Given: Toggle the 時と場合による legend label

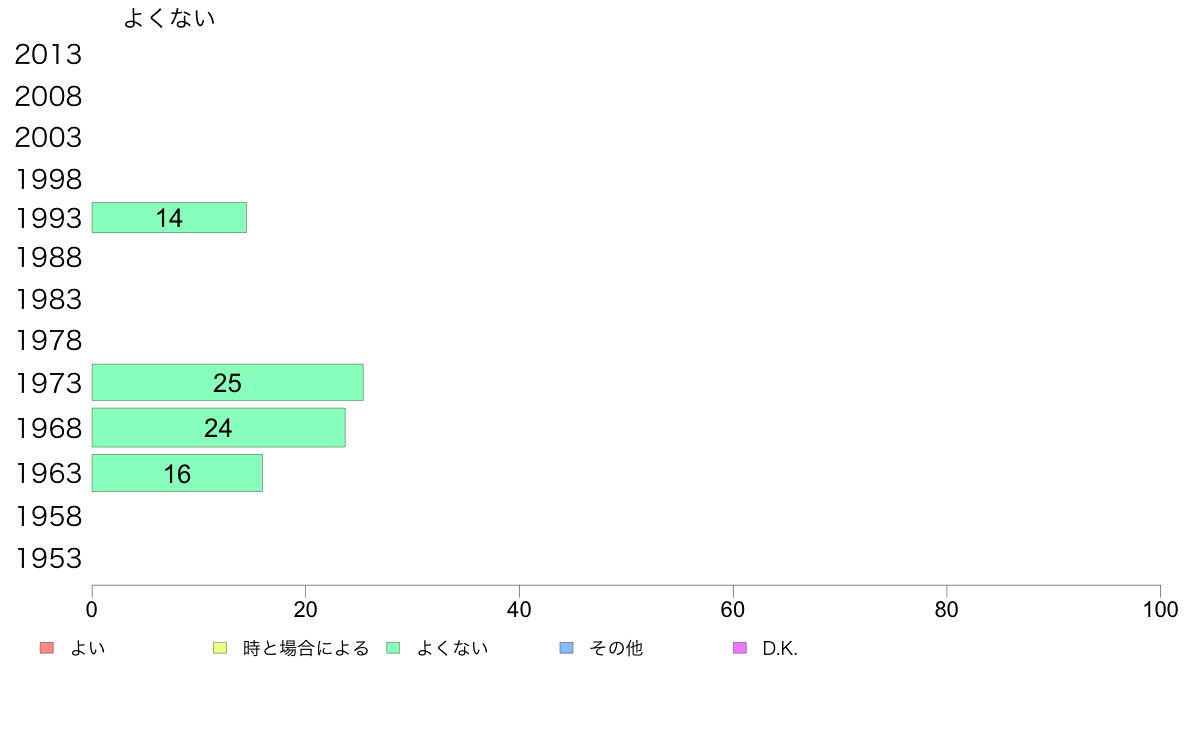Looking at the screenshot, I should tap(305, 648).
